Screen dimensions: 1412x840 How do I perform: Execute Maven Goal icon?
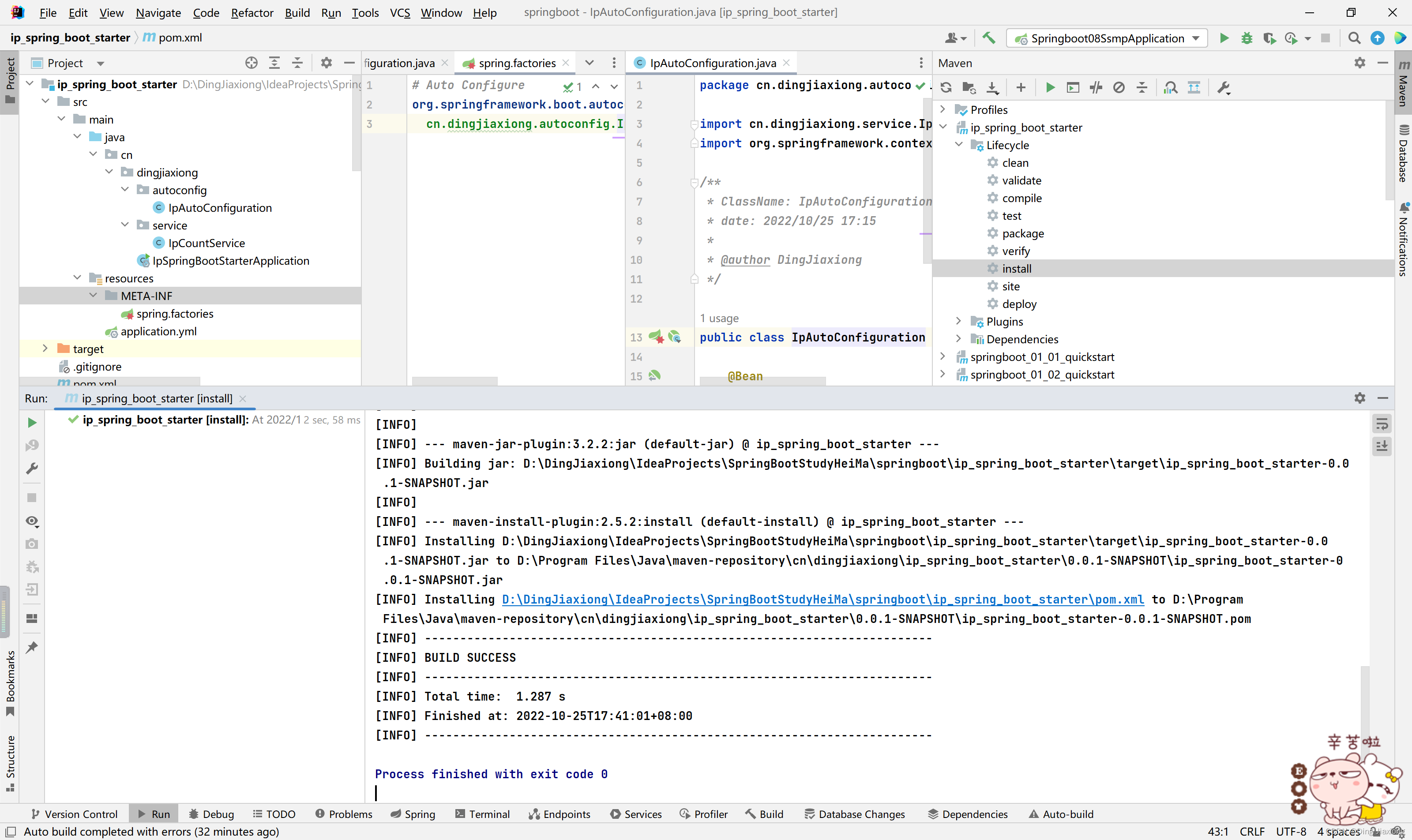click(1073, 88)
